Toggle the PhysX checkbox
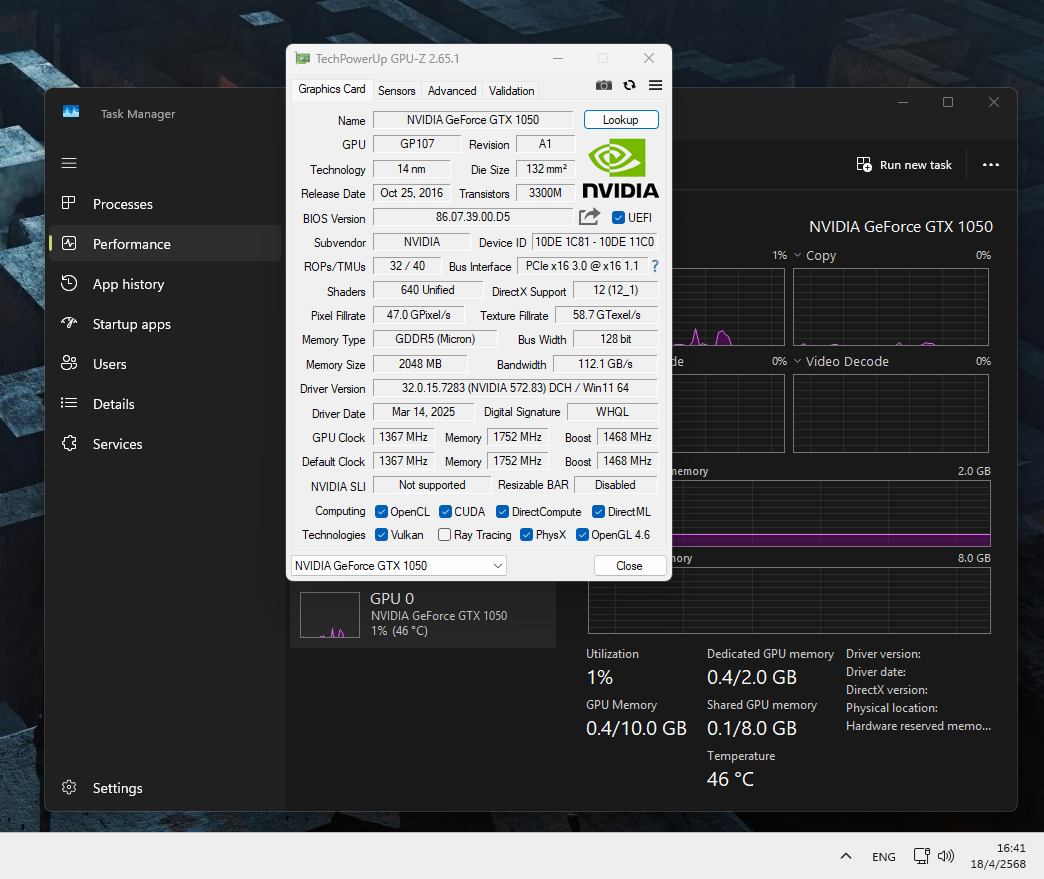 tap(527, 535)
